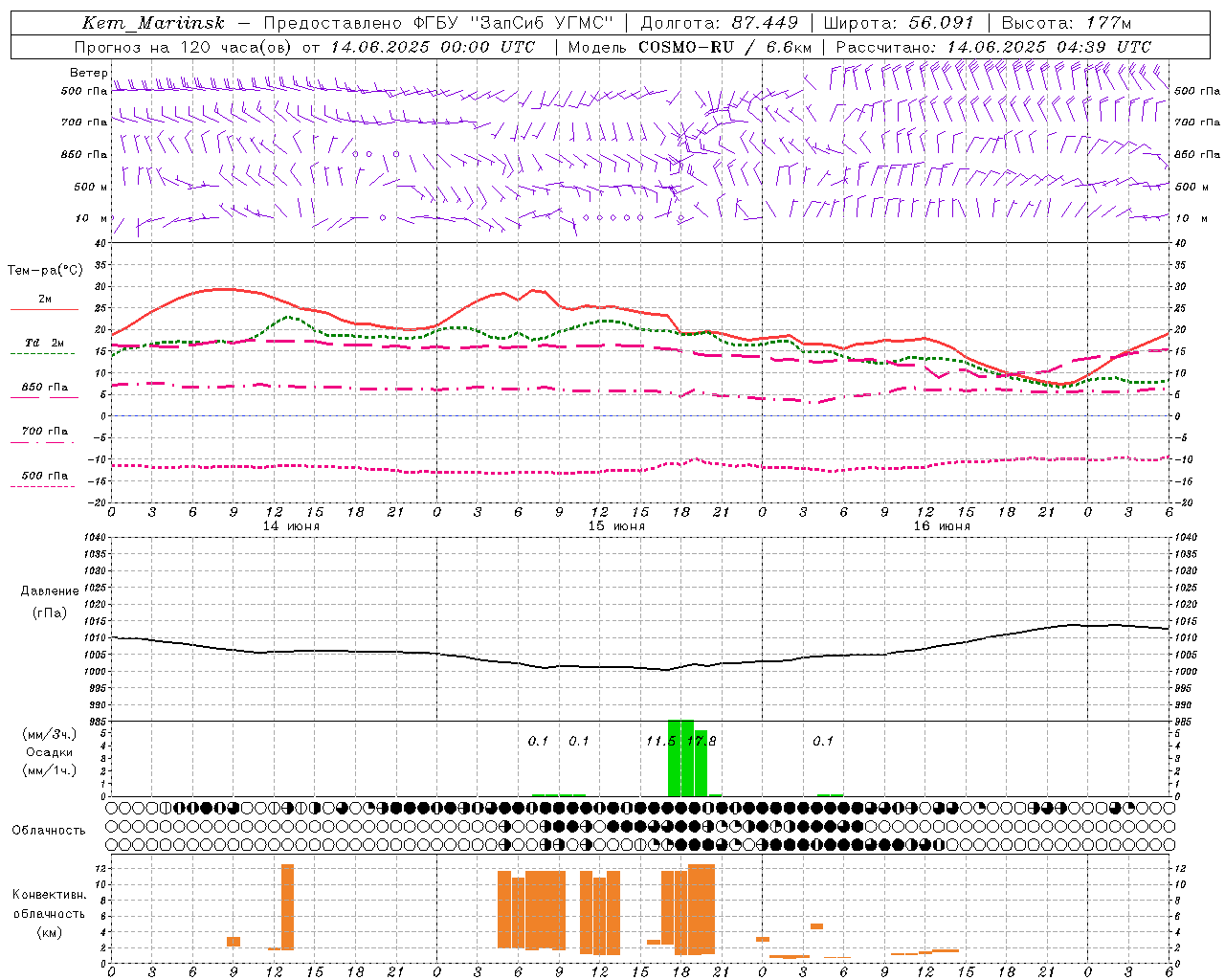Click the Ветер wind panel label
1225x980 pixels.
point(89,73)
